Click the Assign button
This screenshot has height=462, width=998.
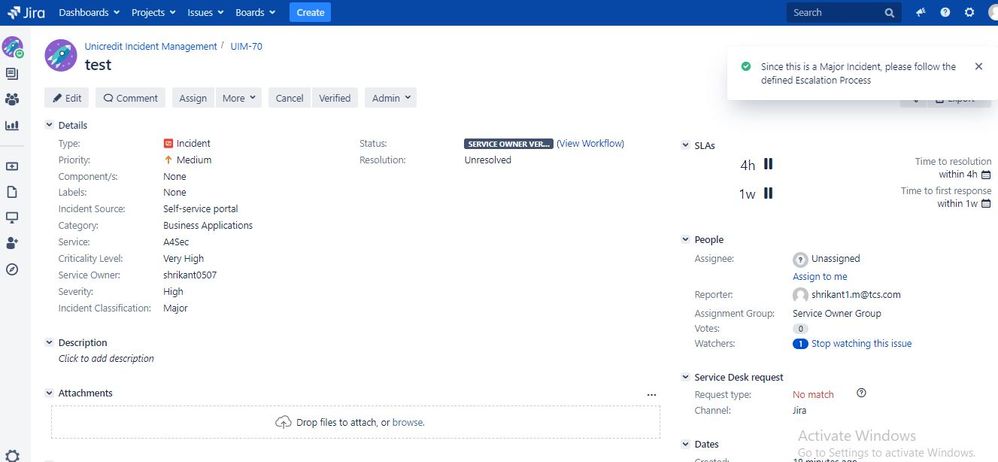(193, 98)
